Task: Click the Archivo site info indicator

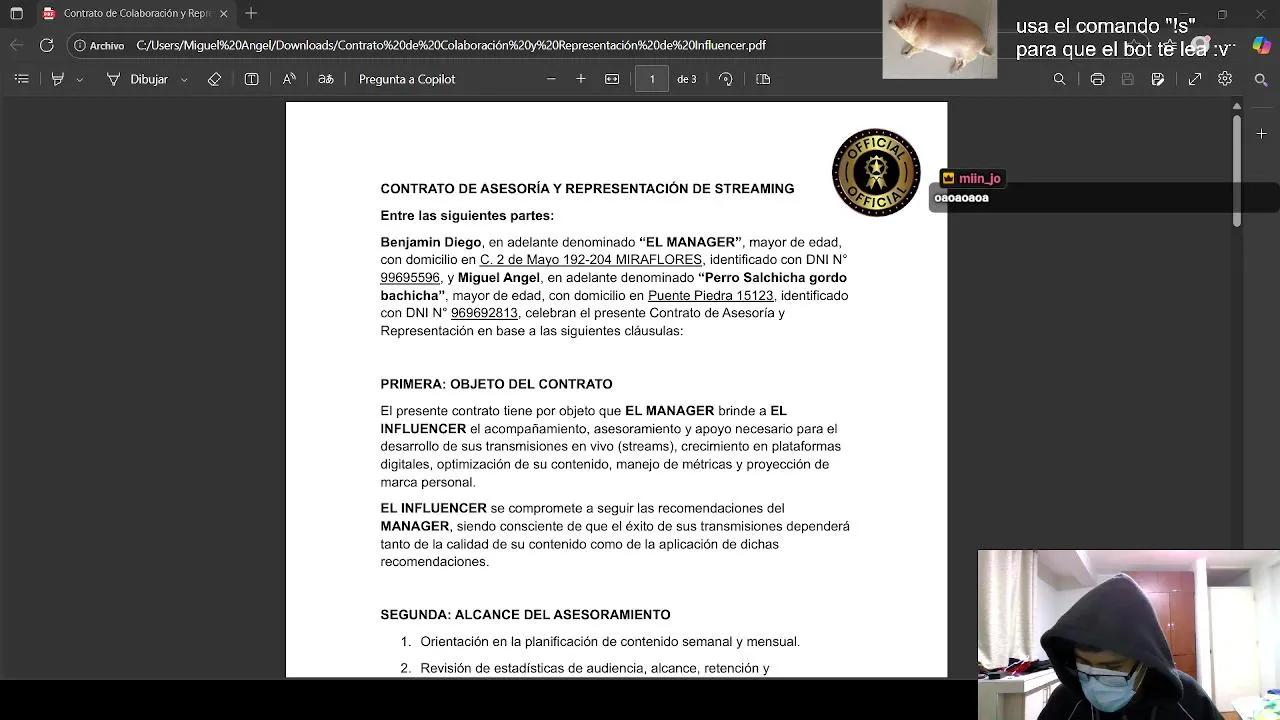Action: coord(99,45)
